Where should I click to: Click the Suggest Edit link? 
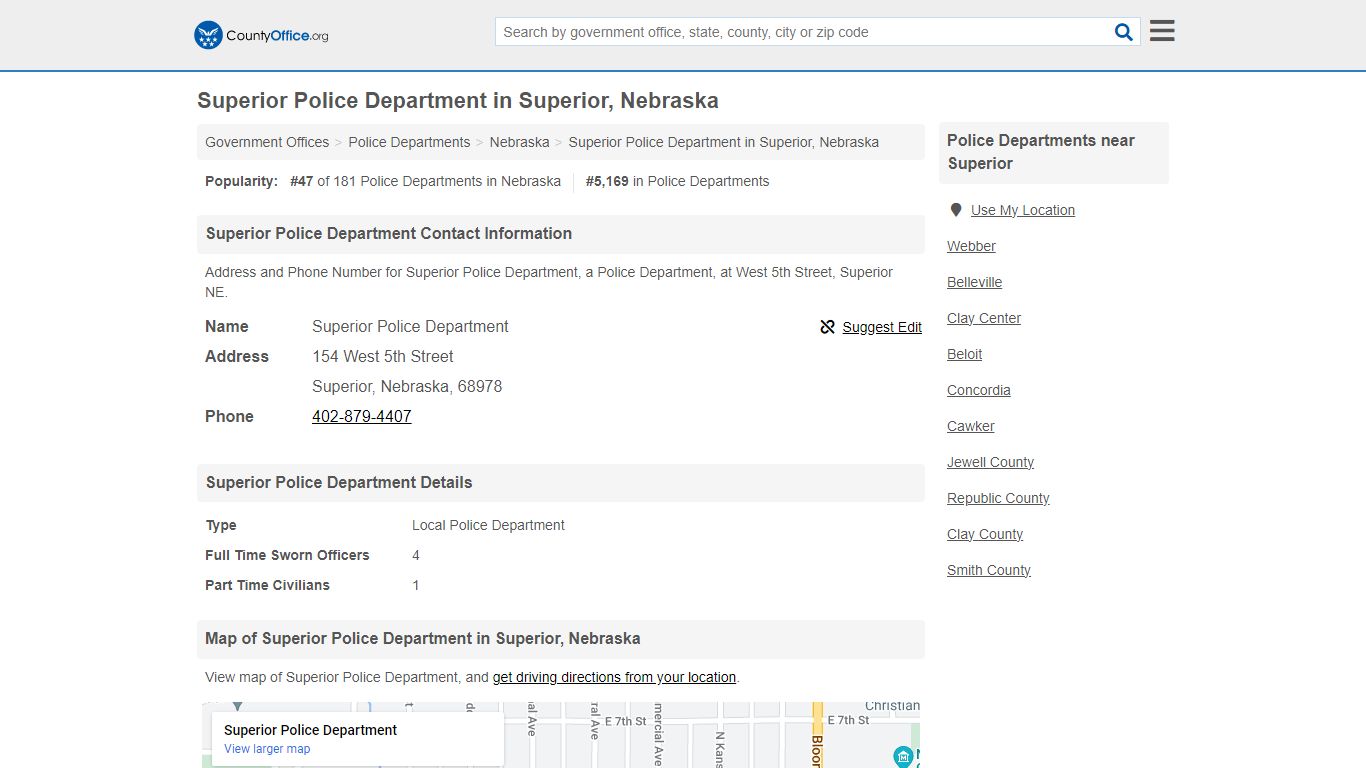click(882, 327)
